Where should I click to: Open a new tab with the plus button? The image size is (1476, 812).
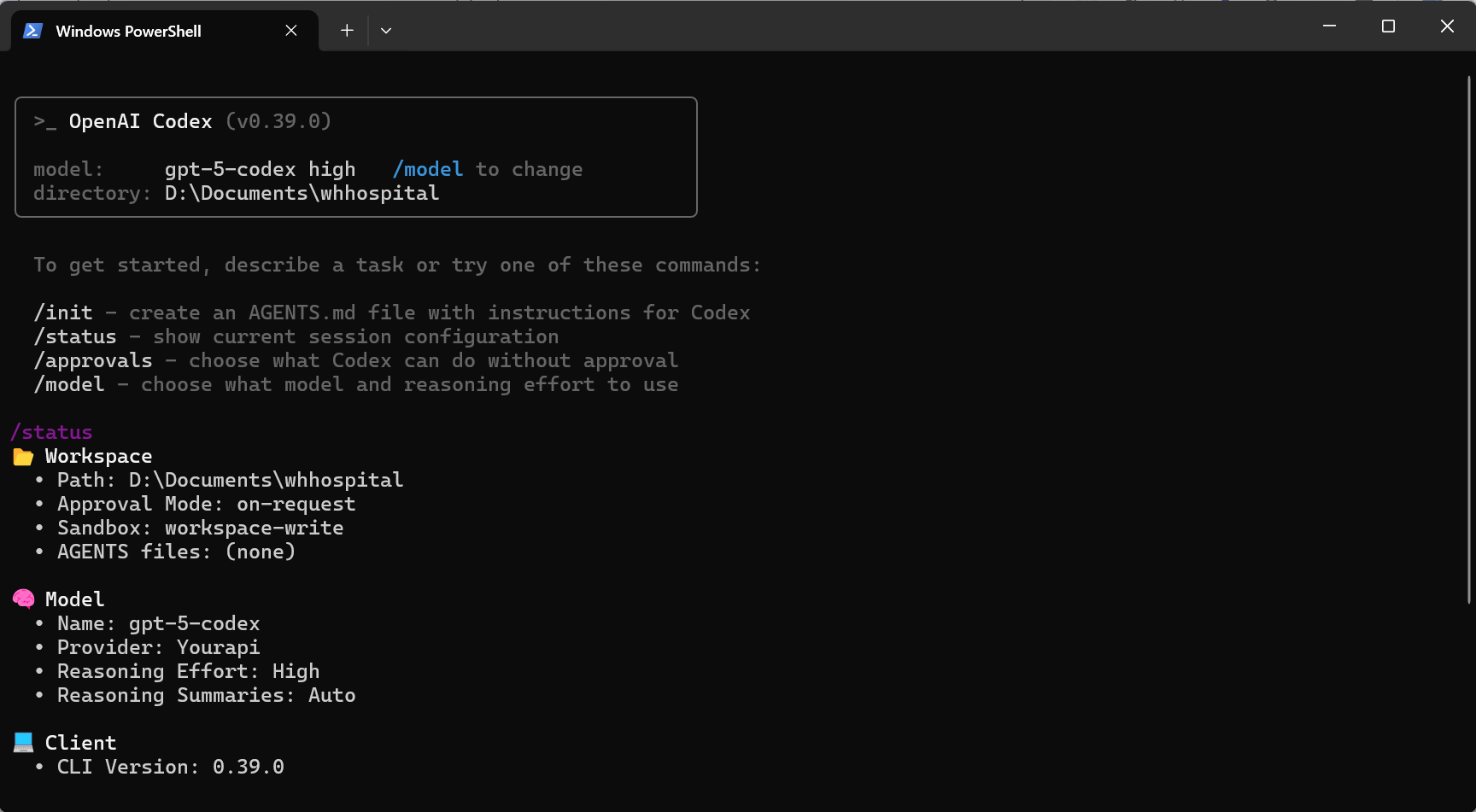coord(347,31)
